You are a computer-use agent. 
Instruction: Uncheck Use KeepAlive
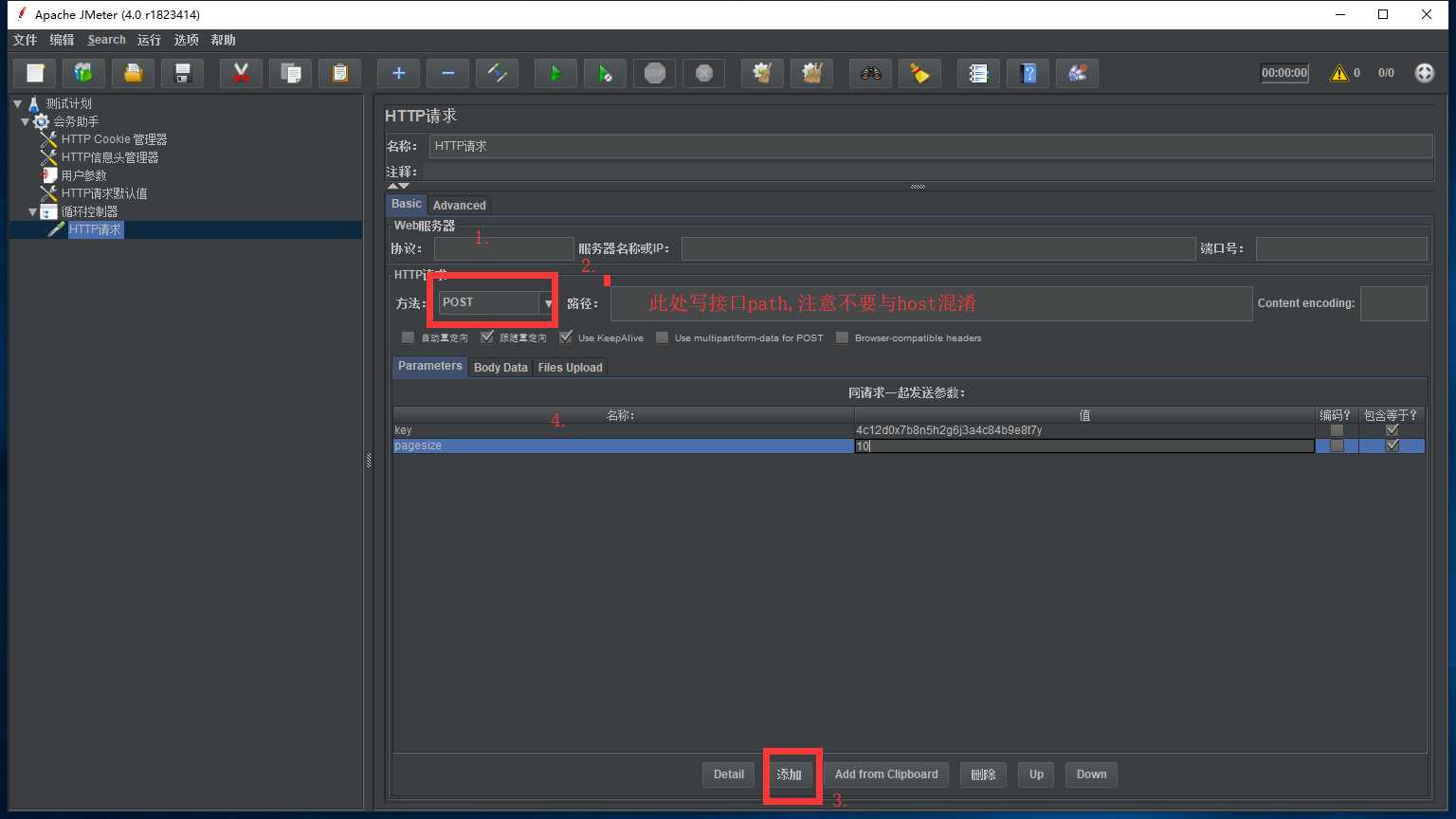pyautogui.click(x=566, y=337)
